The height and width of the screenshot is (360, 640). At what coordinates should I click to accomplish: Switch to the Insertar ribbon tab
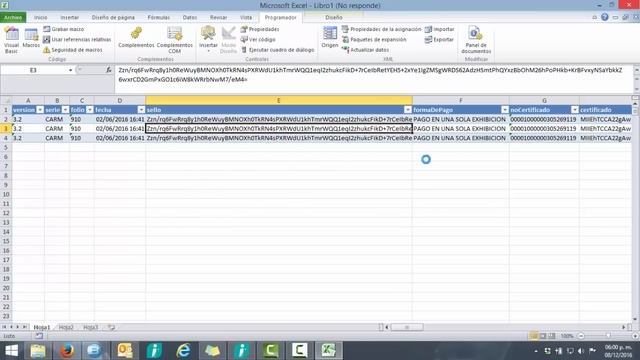click(x=69, y=18)
